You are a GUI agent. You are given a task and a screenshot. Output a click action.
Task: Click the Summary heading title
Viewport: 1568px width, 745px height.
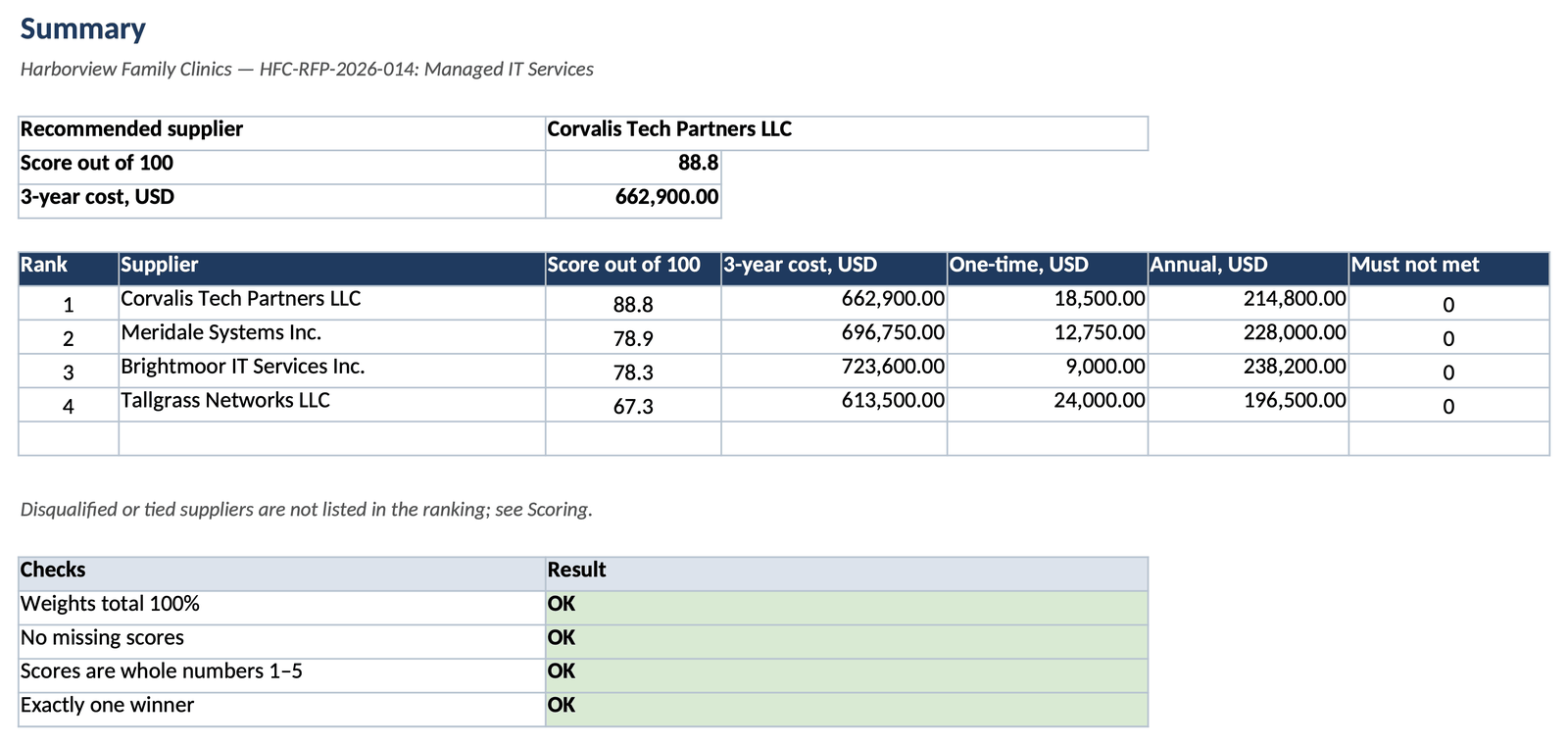click(83, 29)
